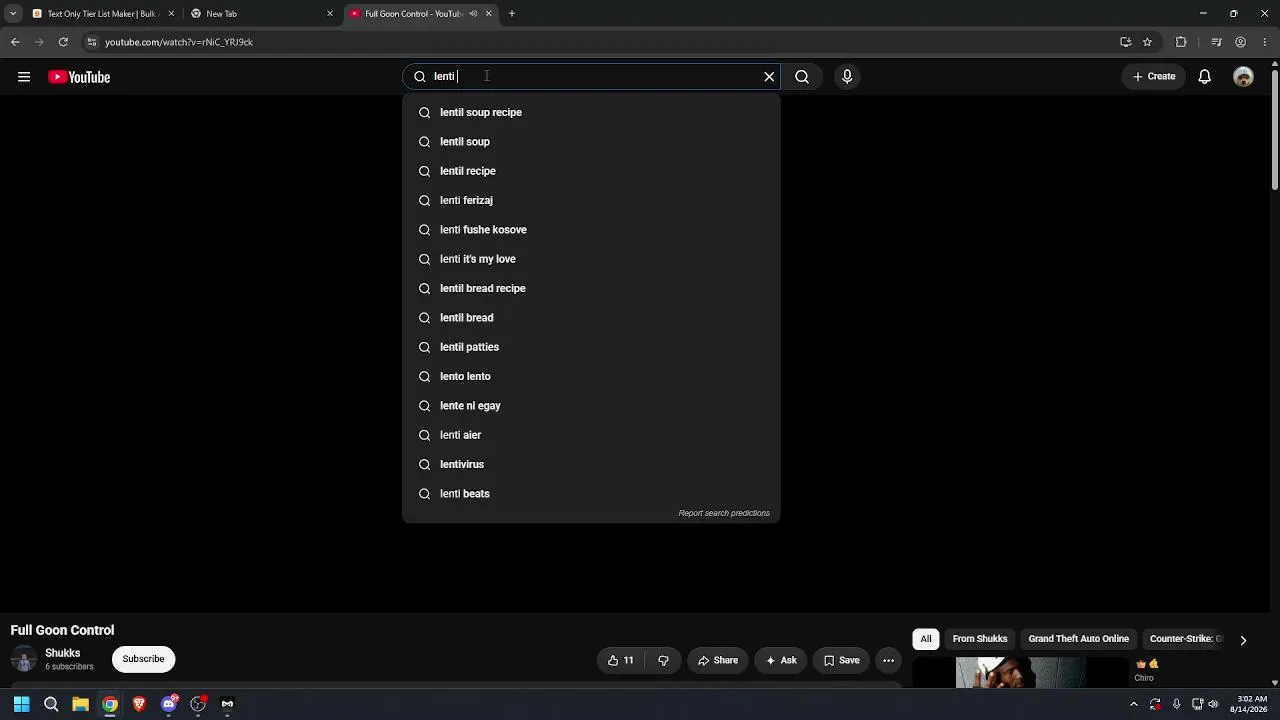Open the media controls icon
The image size is (1280, 720).
pos(1216,42)
